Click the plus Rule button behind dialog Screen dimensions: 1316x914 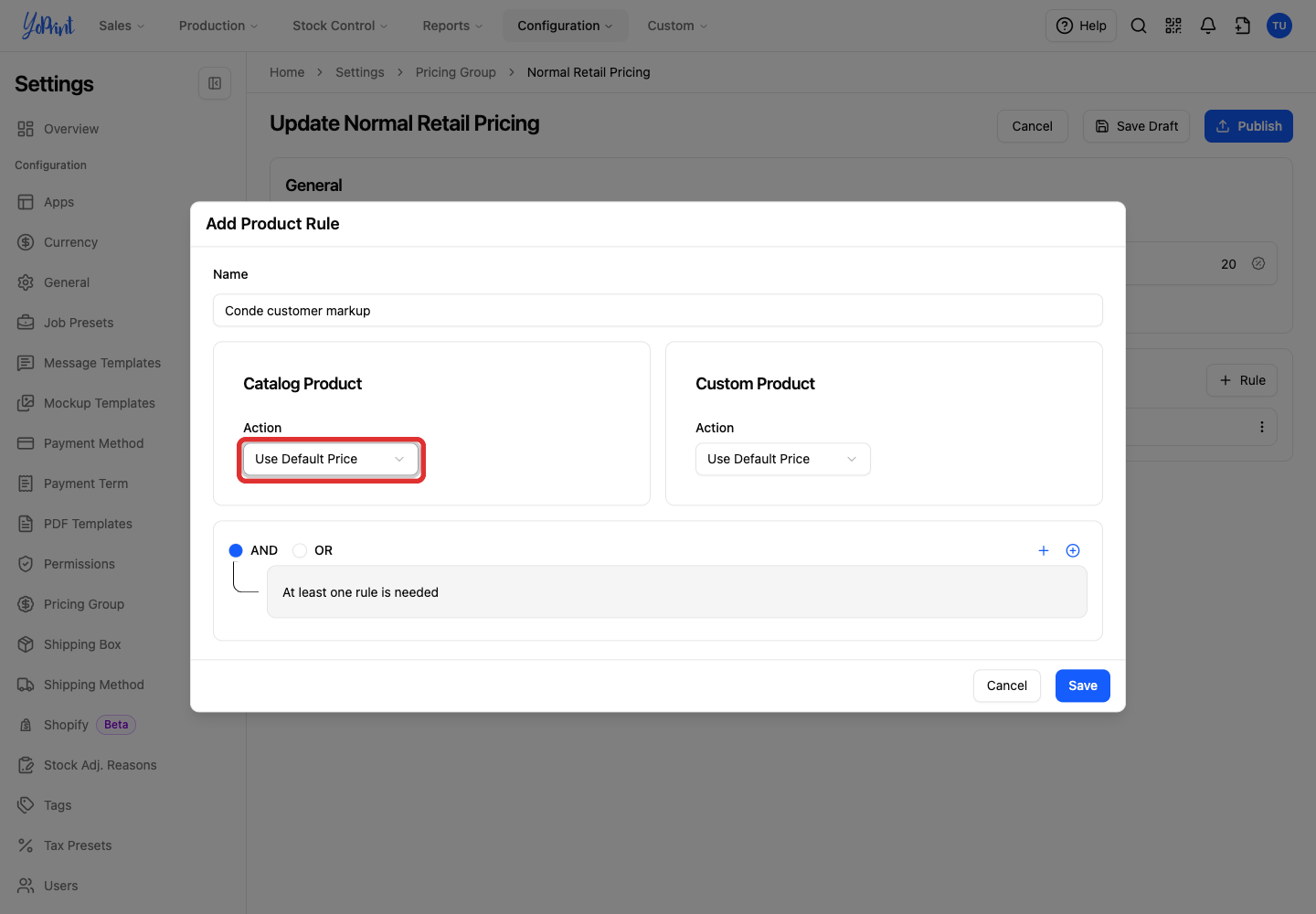pos(1242,380)
